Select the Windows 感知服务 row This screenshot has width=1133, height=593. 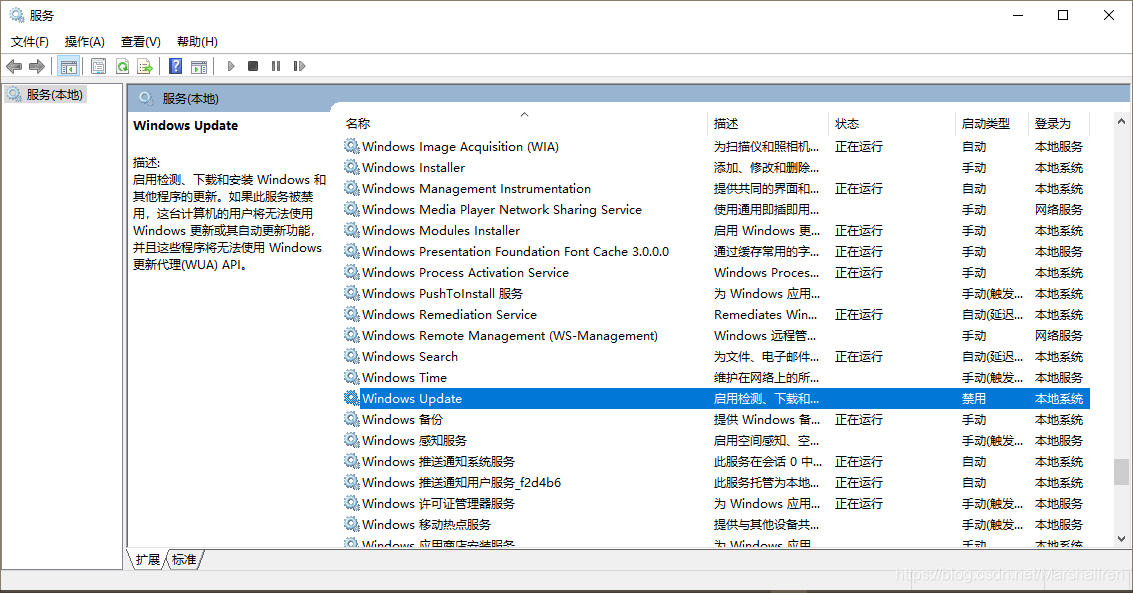tap(716, 441)
